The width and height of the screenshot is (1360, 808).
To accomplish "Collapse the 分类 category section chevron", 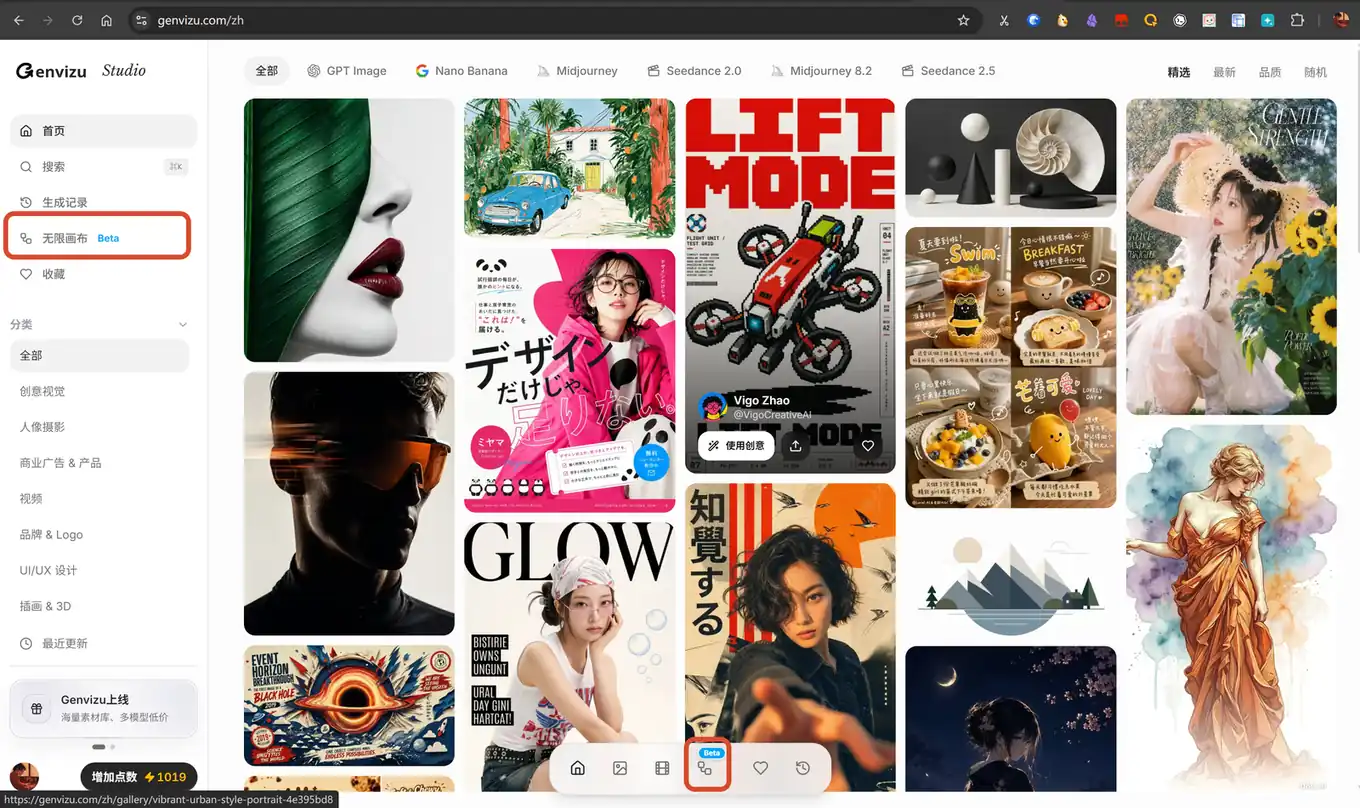I will (x=183, y=325).
